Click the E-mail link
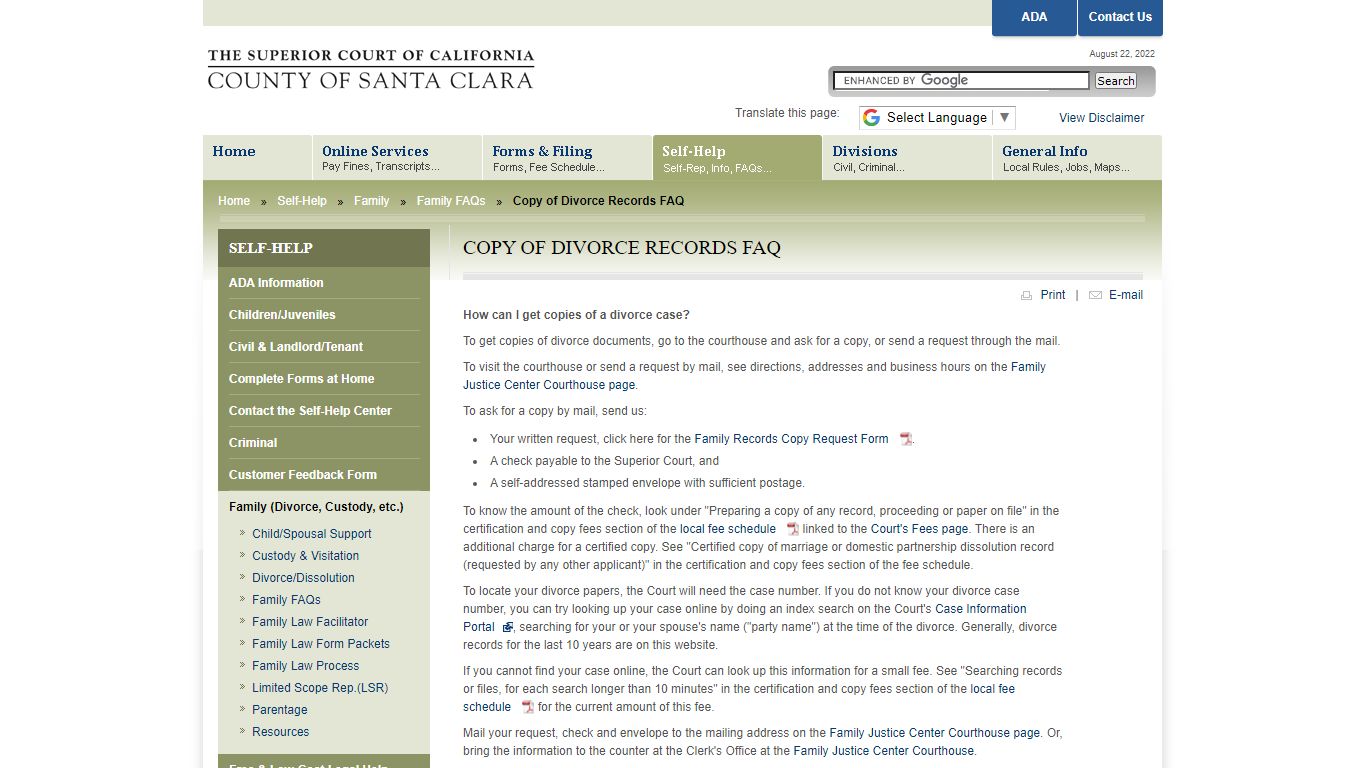Viewport: 1366px width, 768px height. 1125,295
